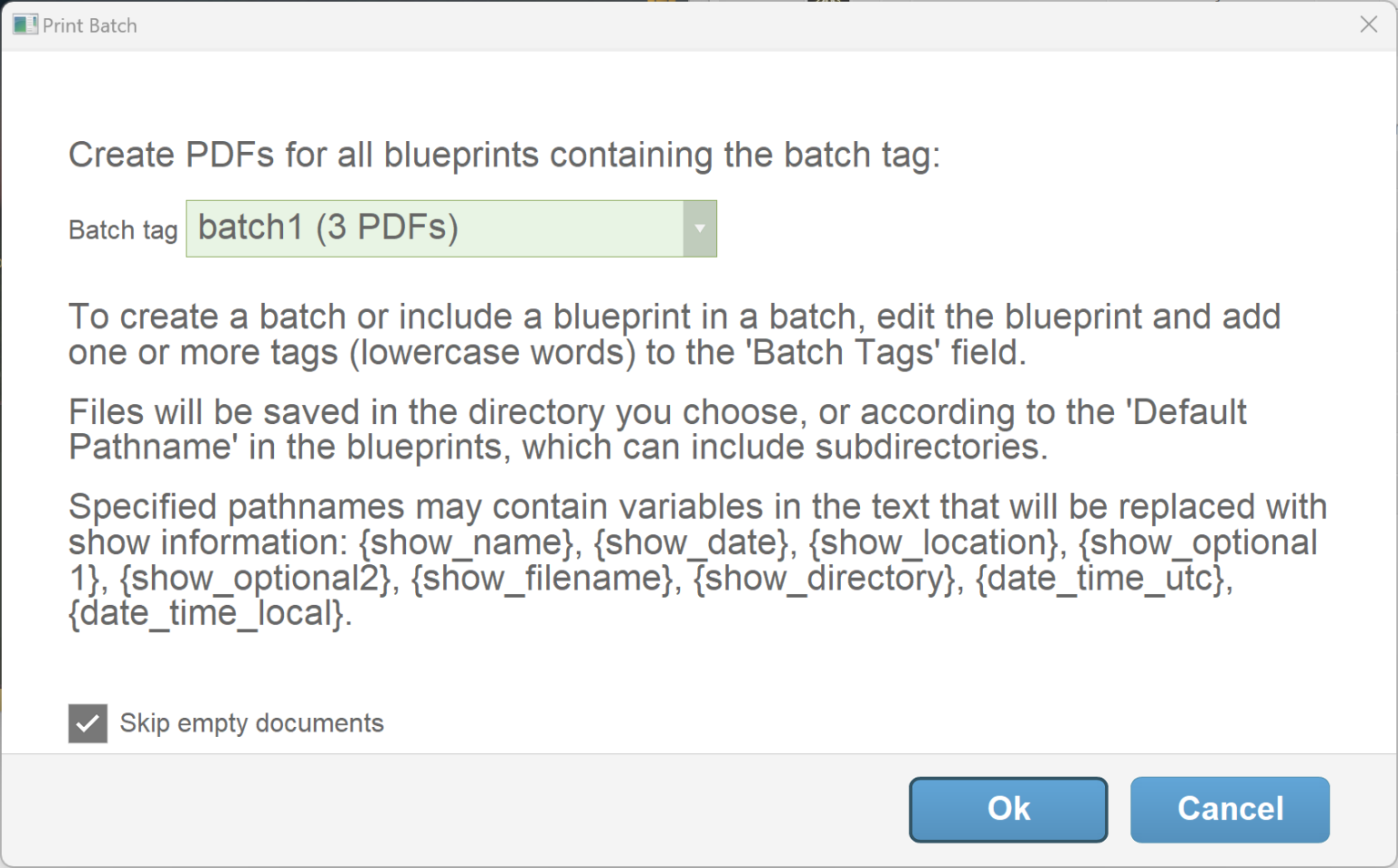Uncheck the Skip empty documents checkbox
Screen dimensions: 1398x868
pos(87,723)
